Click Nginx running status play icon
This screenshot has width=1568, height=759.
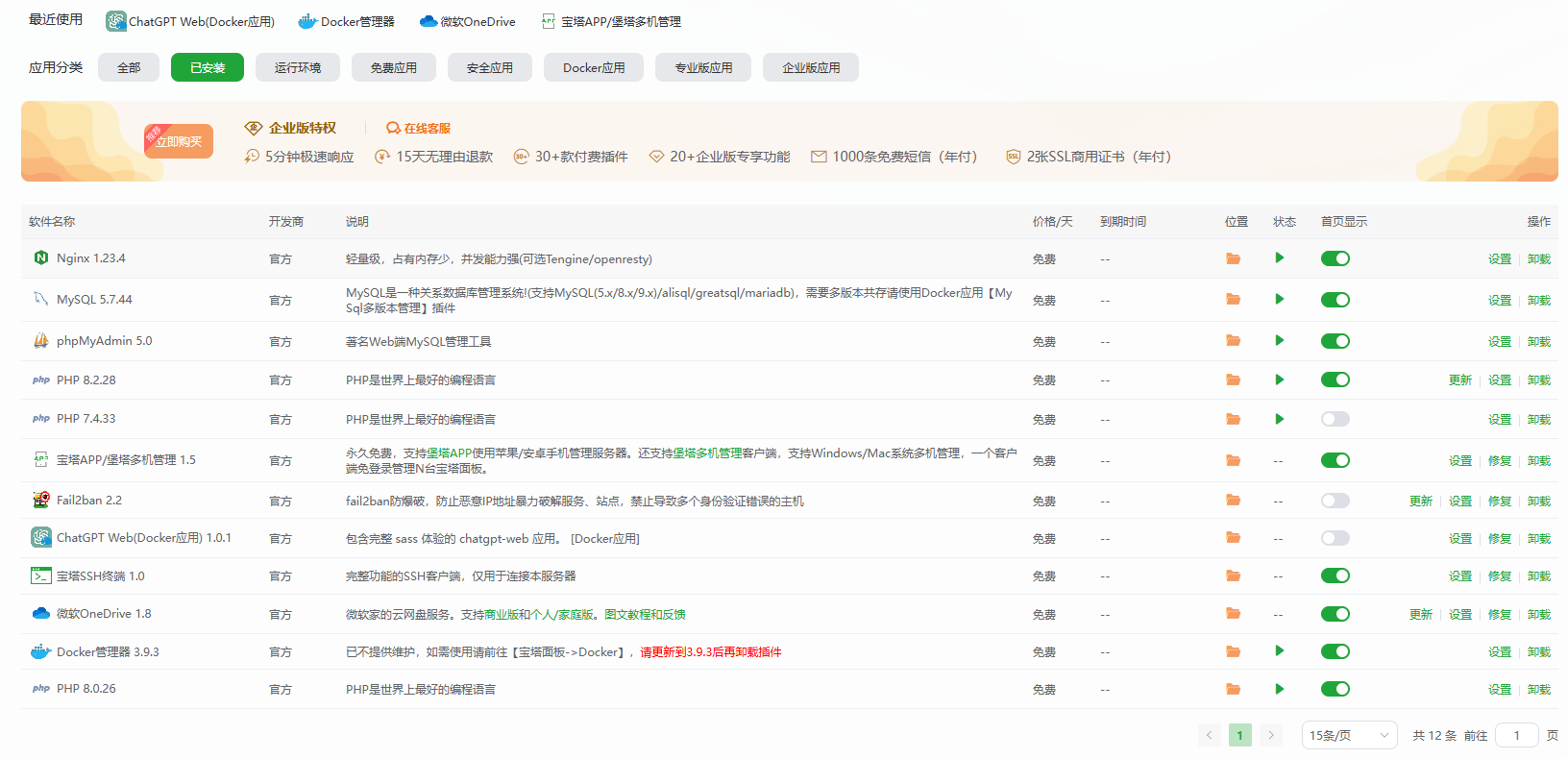(1279, 257)
